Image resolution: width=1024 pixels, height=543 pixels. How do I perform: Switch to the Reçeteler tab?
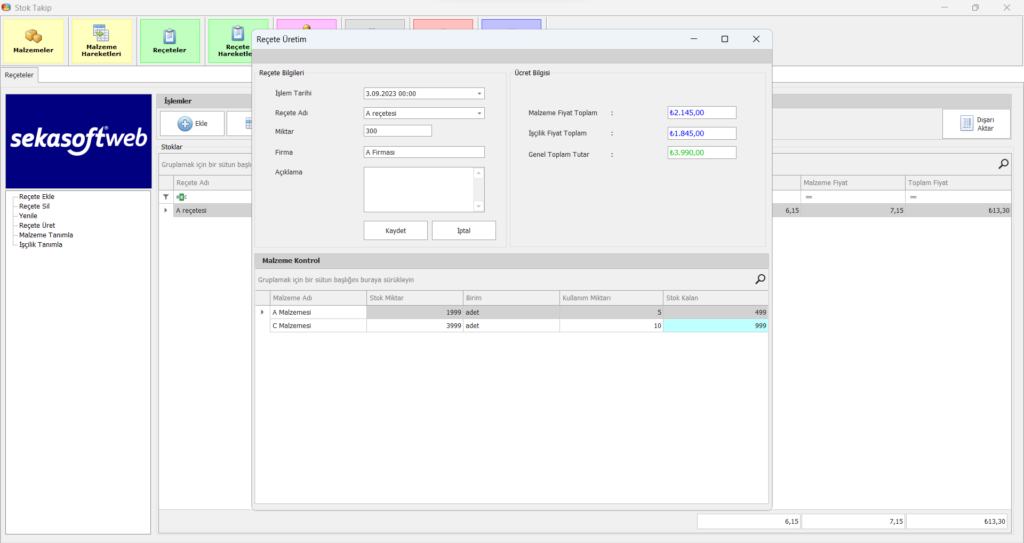[x=20, y=75]
